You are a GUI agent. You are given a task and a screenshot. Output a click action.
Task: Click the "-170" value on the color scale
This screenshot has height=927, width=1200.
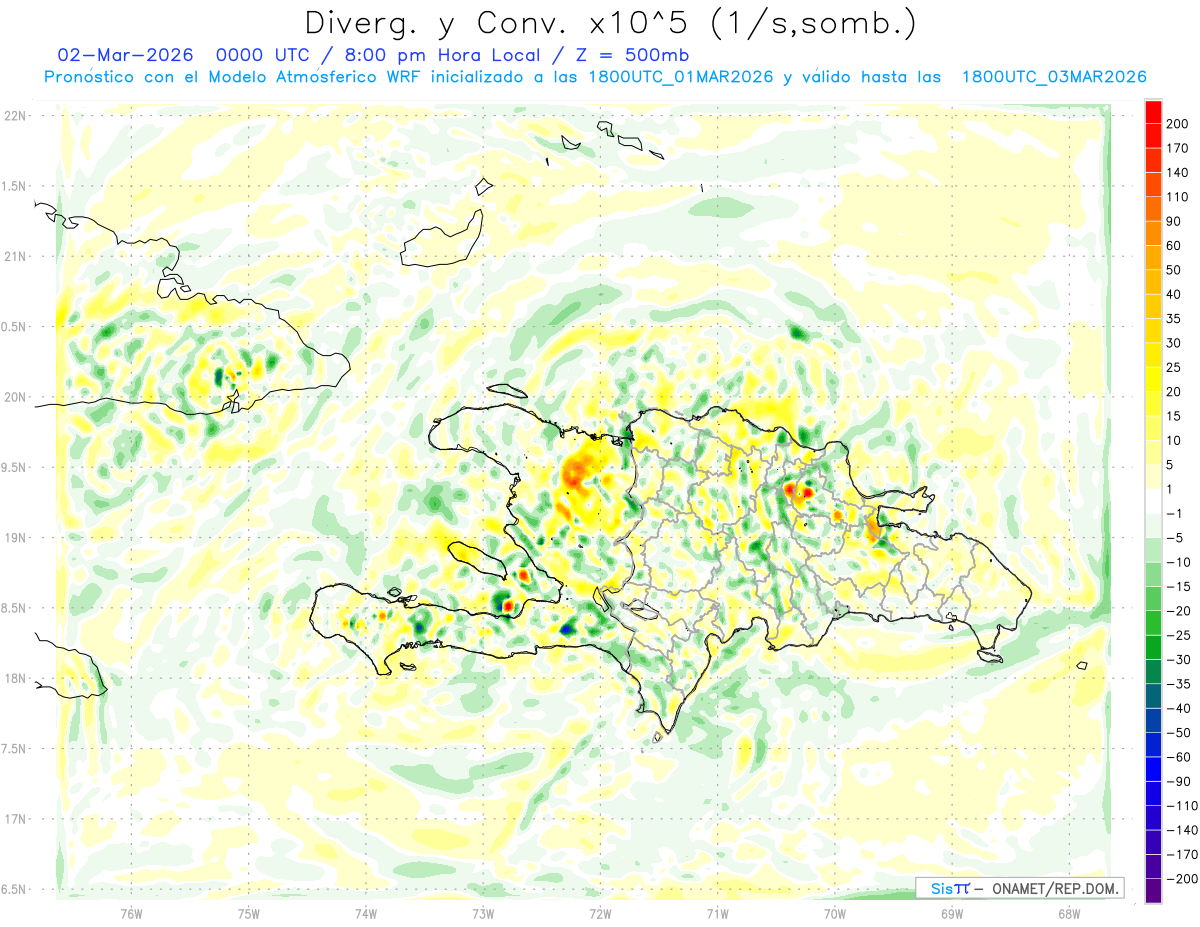click(1180, 855)
